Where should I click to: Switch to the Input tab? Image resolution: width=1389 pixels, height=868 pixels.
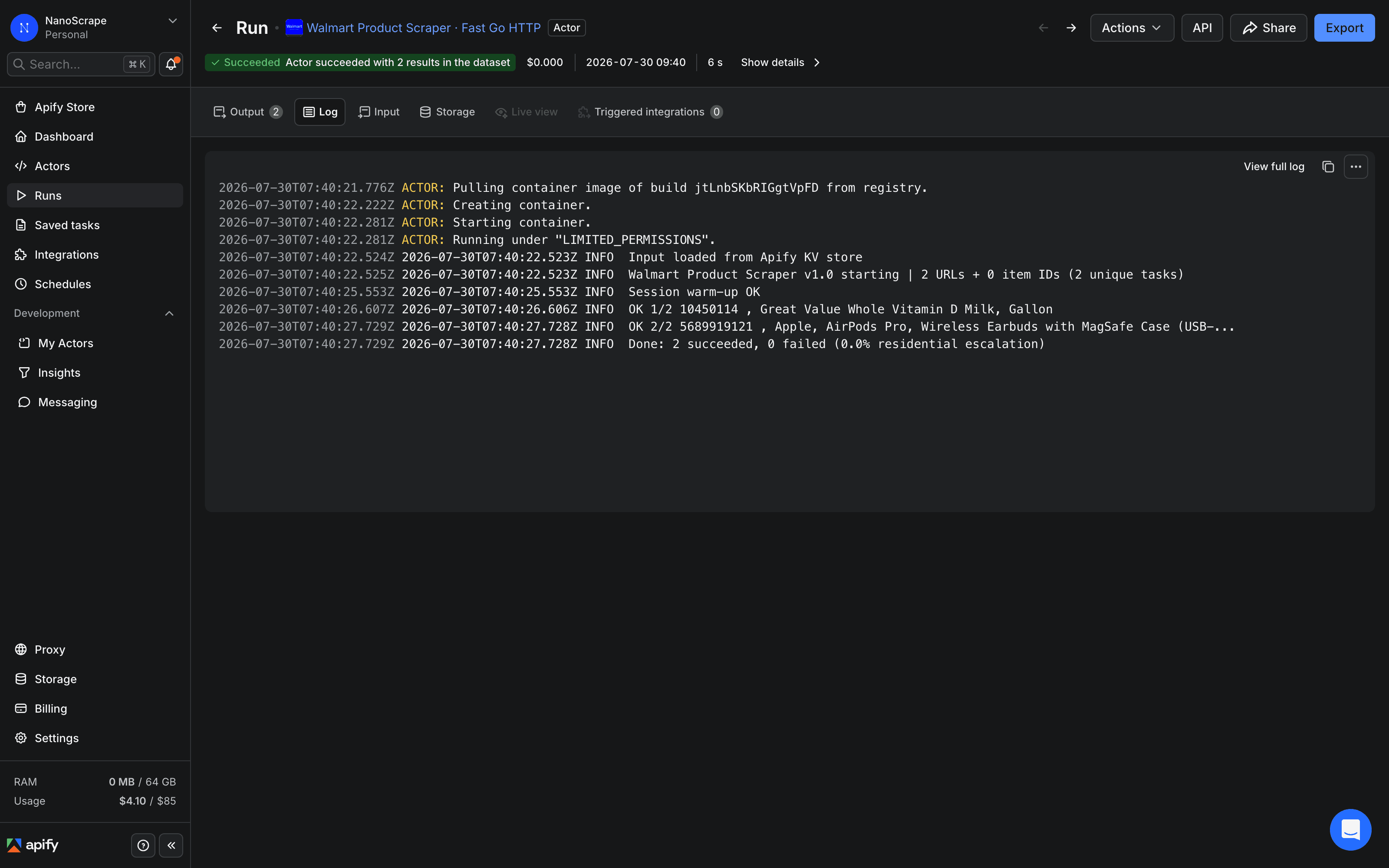[x=379, y=112]
